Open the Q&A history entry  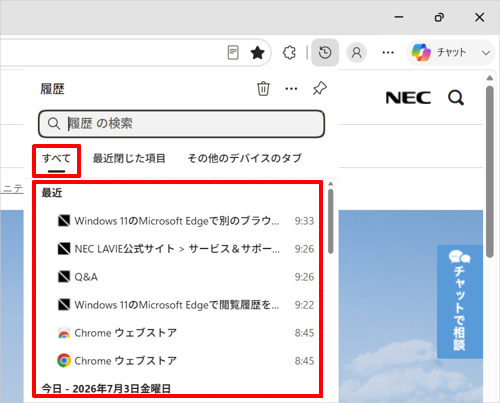[185, 277]
